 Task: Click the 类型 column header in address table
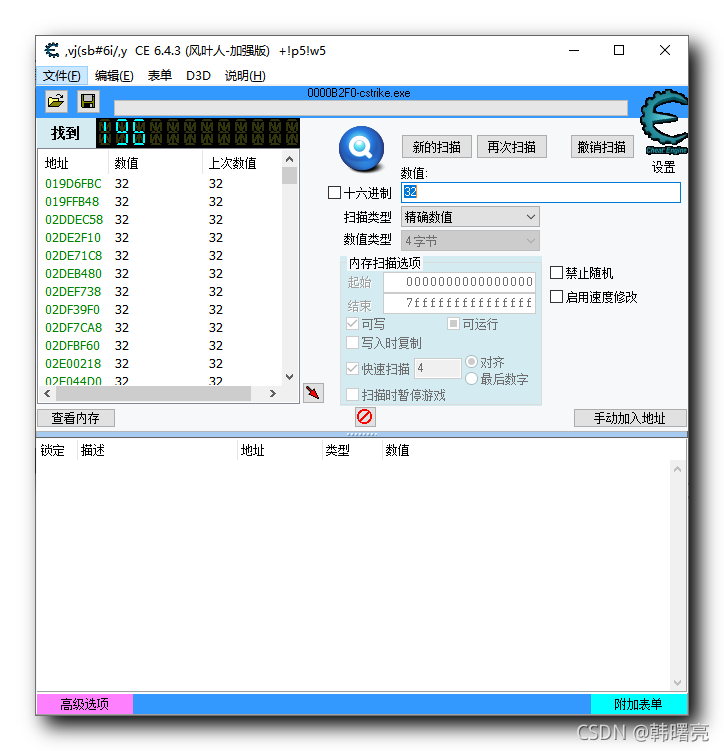click(x=352, y=450)
